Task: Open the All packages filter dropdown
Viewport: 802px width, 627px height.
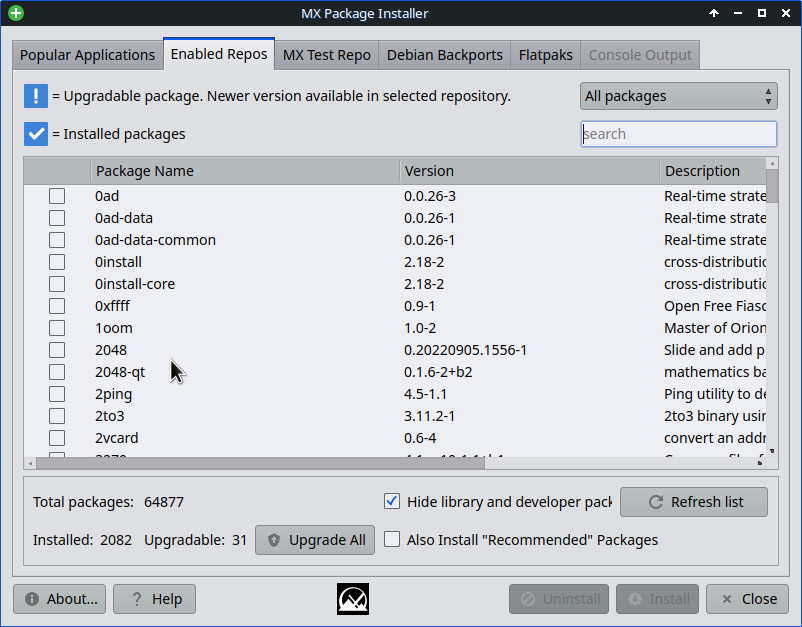Action: pos(678,96)
